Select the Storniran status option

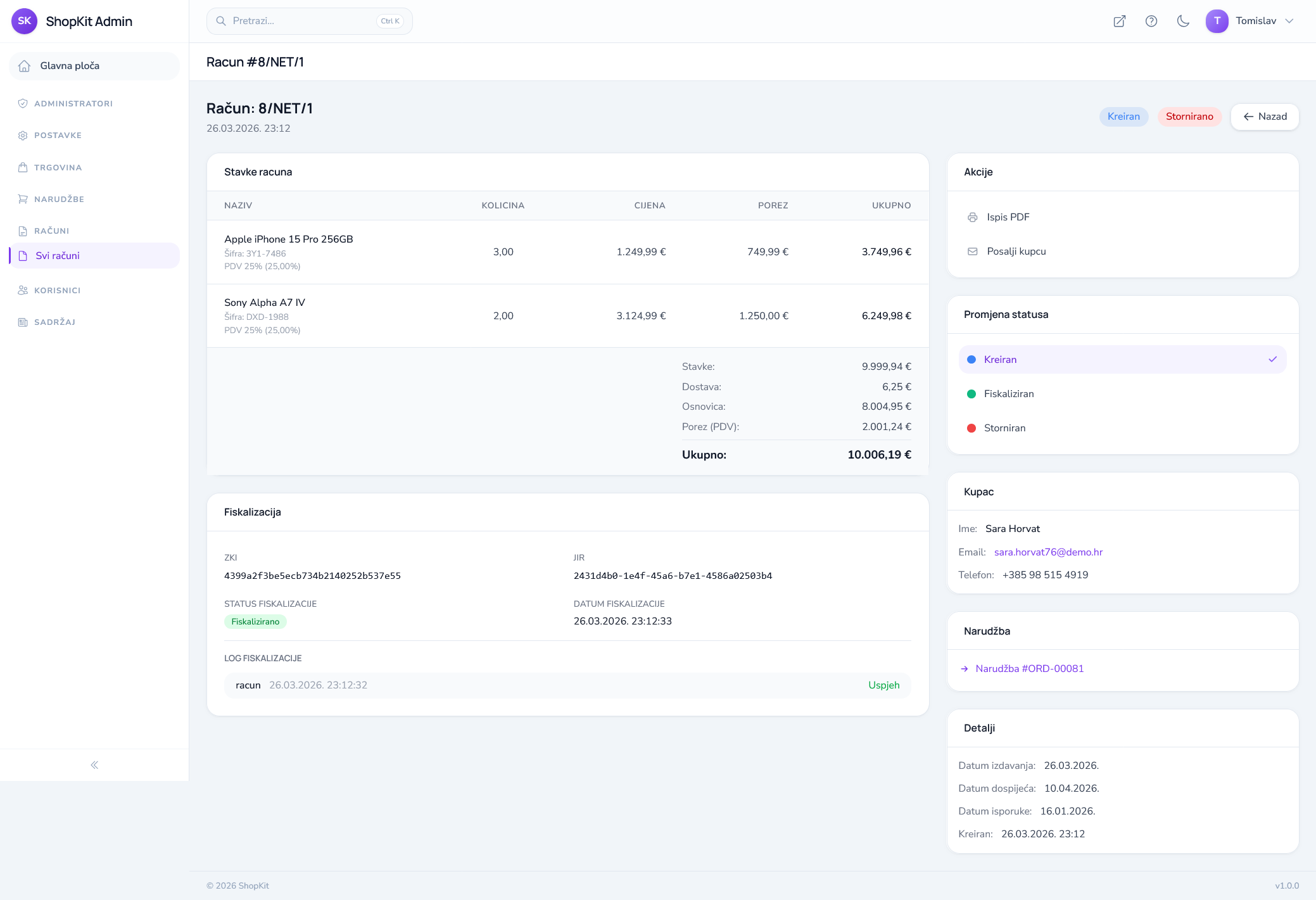pos(1122,428)
